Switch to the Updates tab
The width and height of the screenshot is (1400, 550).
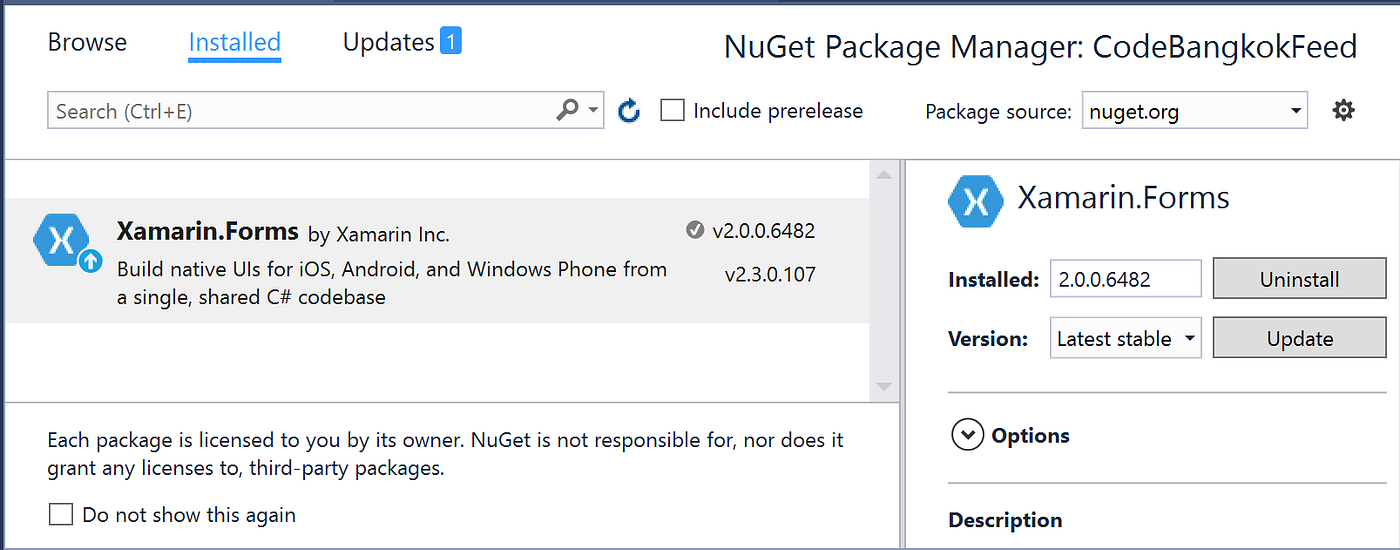[x=388, y=42]
